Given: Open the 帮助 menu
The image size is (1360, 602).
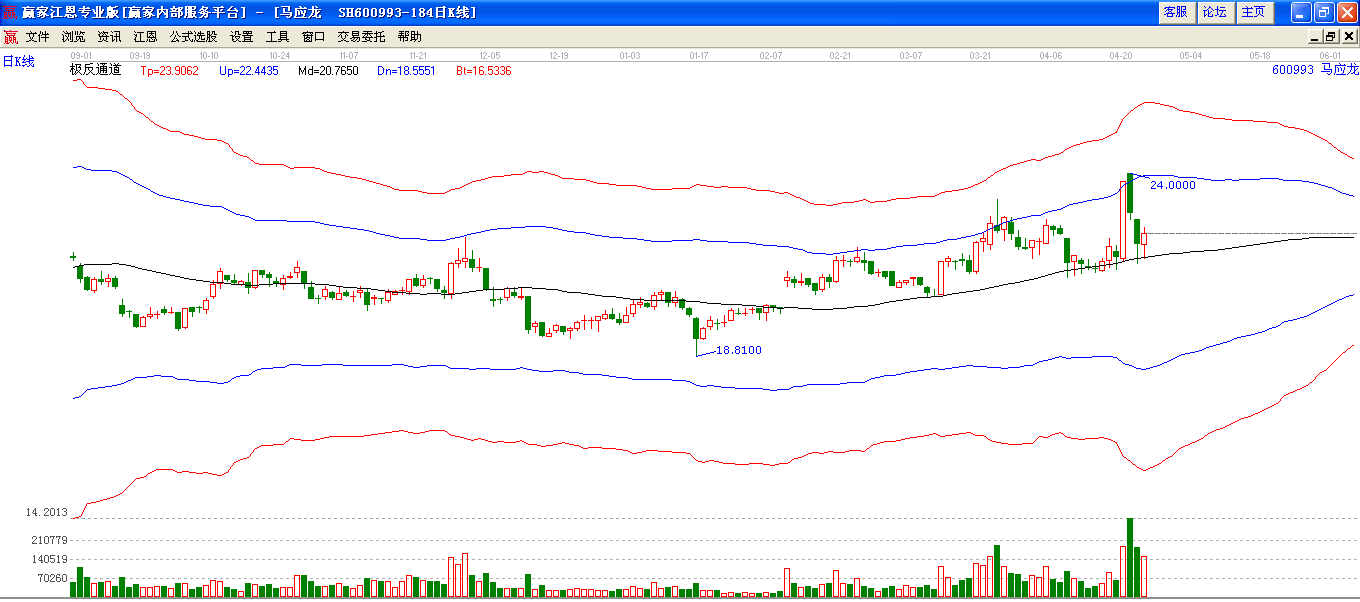Looking at the screenshot, I should pyautogui.click(x=410, y=37).
